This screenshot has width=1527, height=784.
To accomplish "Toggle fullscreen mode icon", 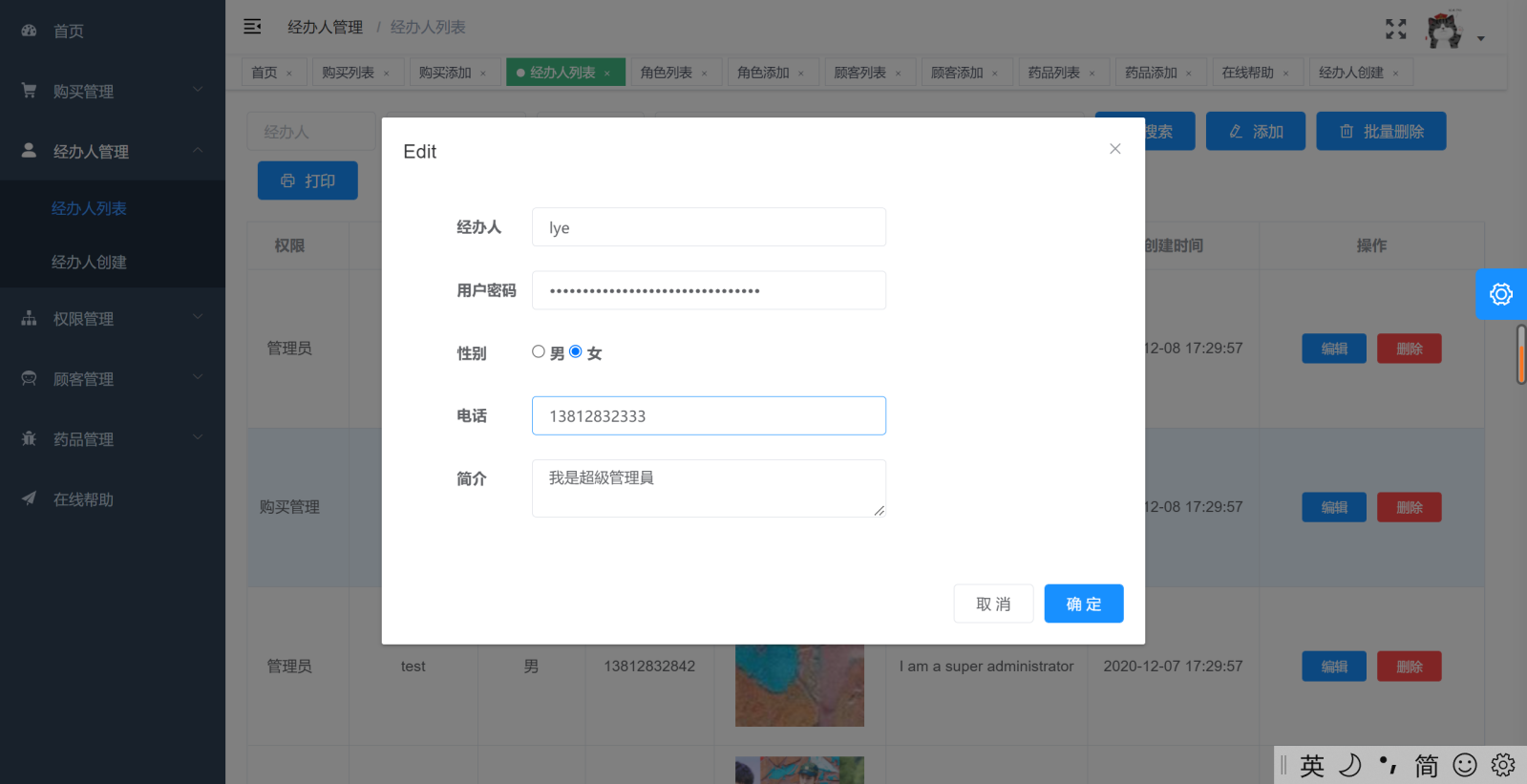I will coord(1396,30).
